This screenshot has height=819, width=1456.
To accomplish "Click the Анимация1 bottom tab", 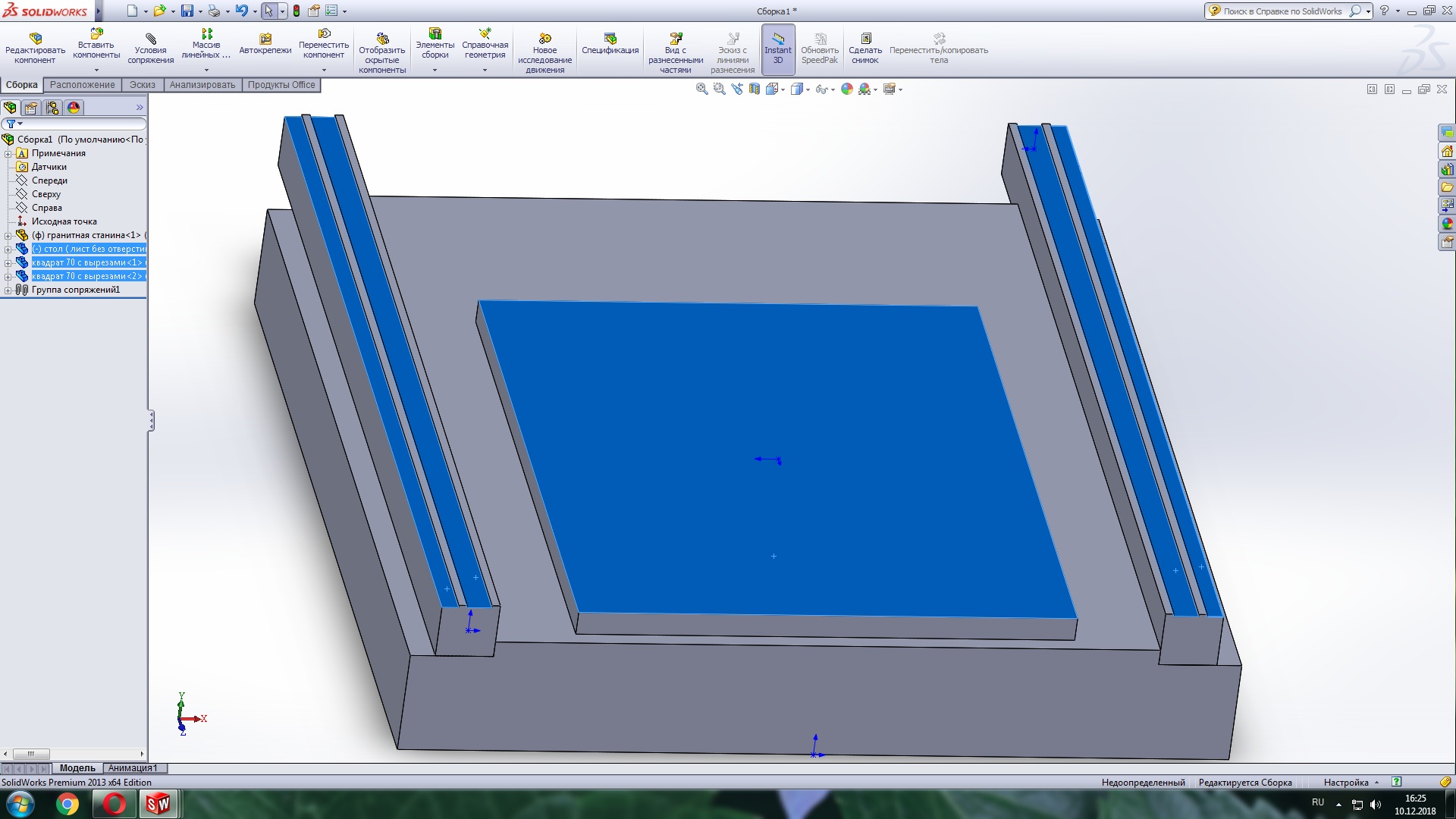I will [x=133, y=768].
